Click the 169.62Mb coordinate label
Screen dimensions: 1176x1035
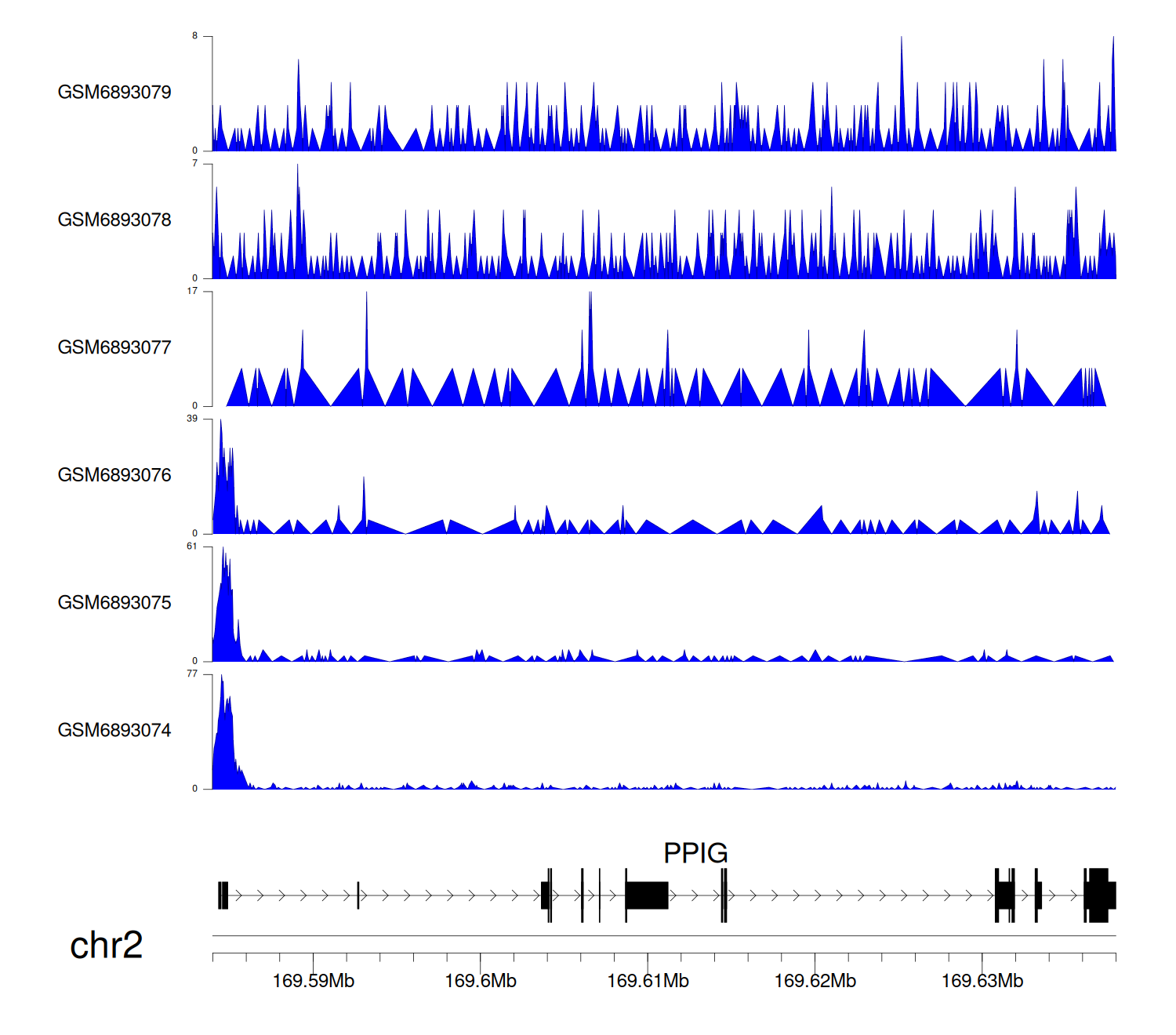click(x=815, y=981)
